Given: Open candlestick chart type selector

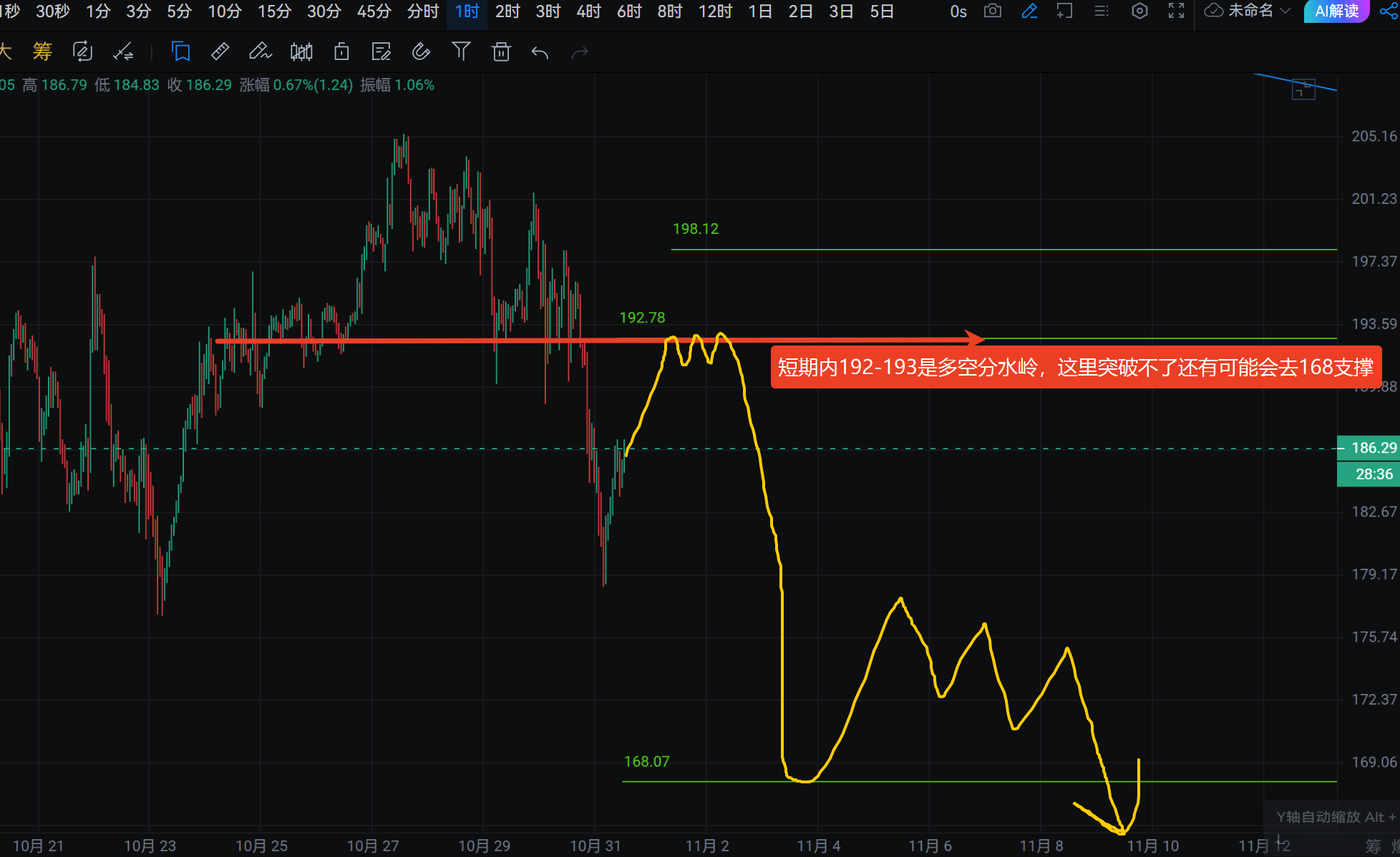Looking at the screenshot, I should click(x=301, y=52).
